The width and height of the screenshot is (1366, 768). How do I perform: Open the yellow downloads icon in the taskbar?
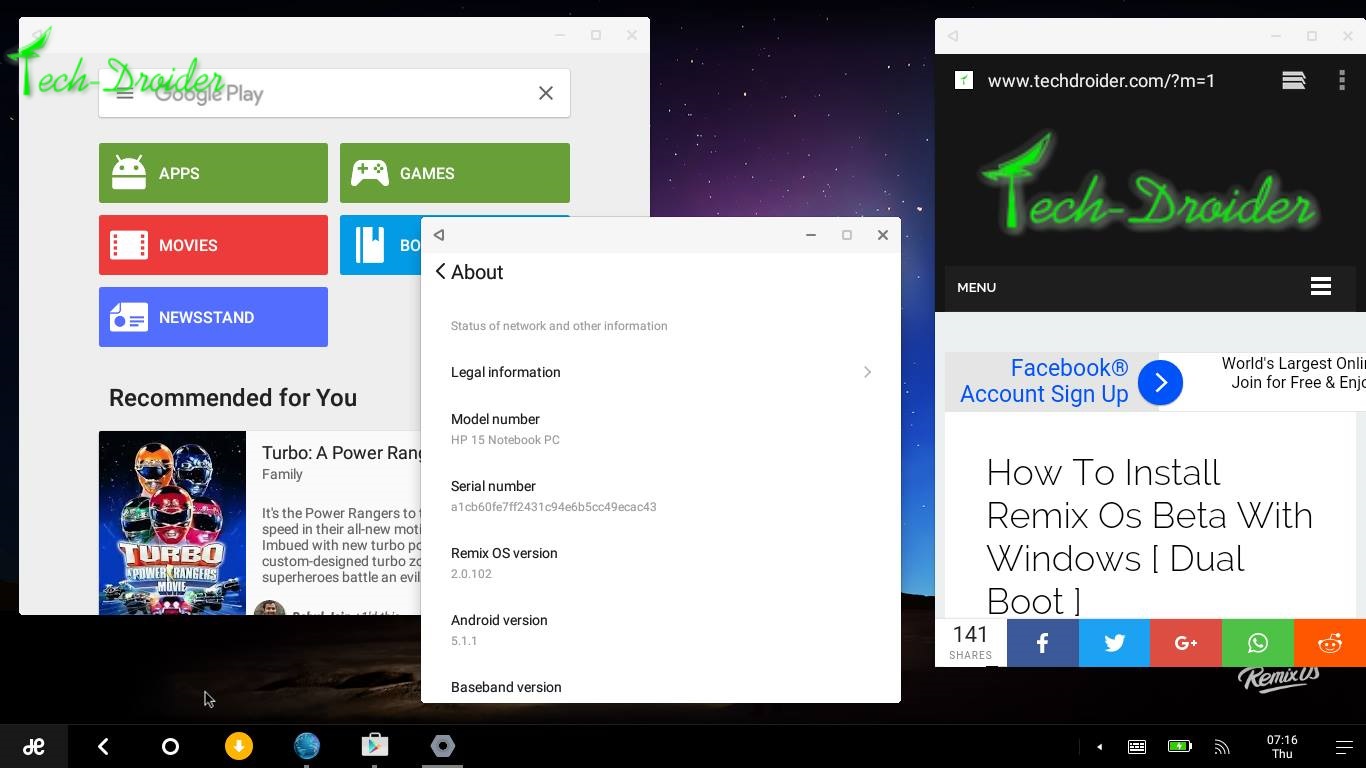click(239, 746)
